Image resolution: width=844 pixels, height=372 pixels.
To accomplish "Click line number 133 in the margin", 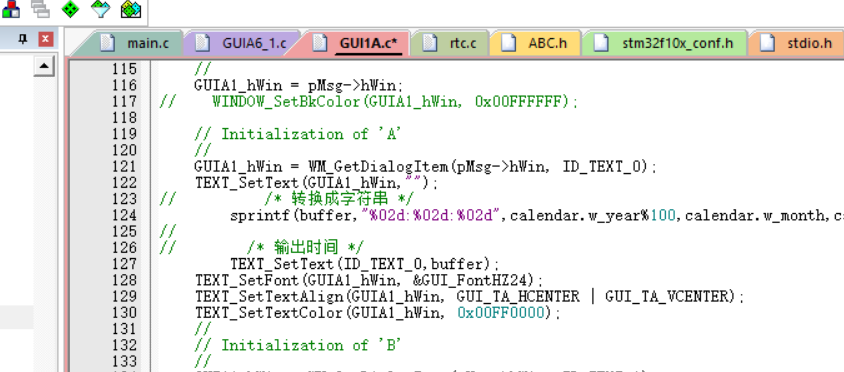I will pos(124,361).
